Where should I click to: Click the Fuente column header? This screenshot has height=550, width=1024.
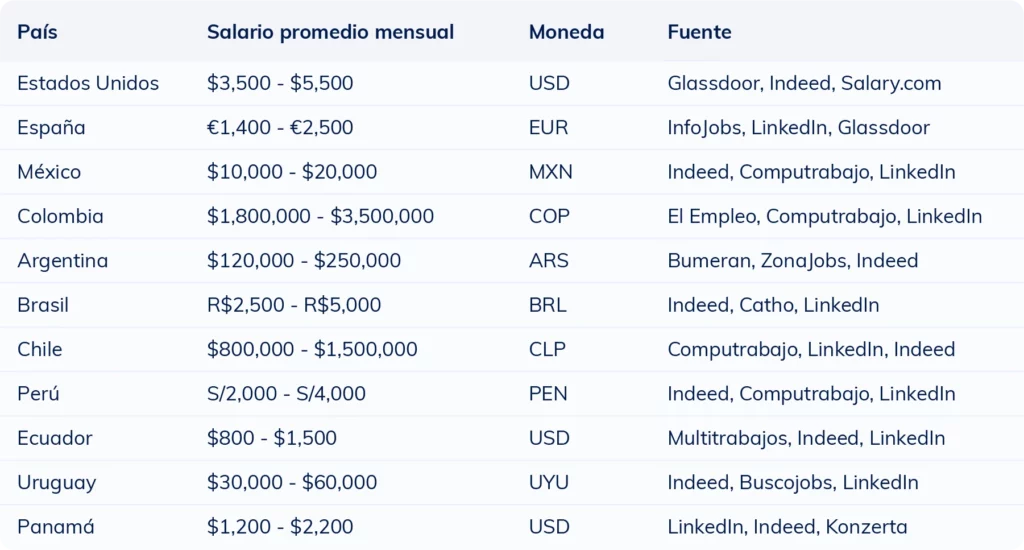pyautogui.click(x=699, y=32)
